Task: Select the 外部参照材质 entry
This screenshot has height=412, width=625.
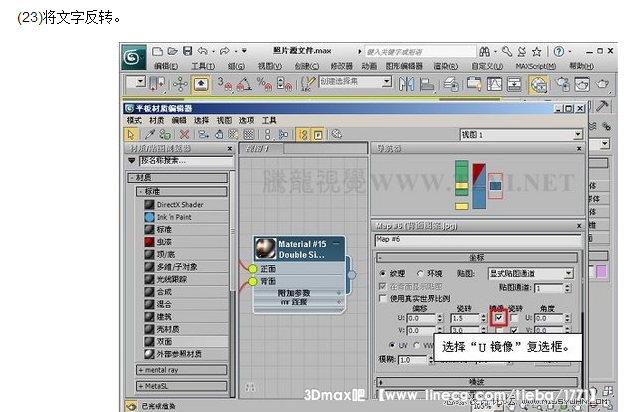Action: click(186, 354)
